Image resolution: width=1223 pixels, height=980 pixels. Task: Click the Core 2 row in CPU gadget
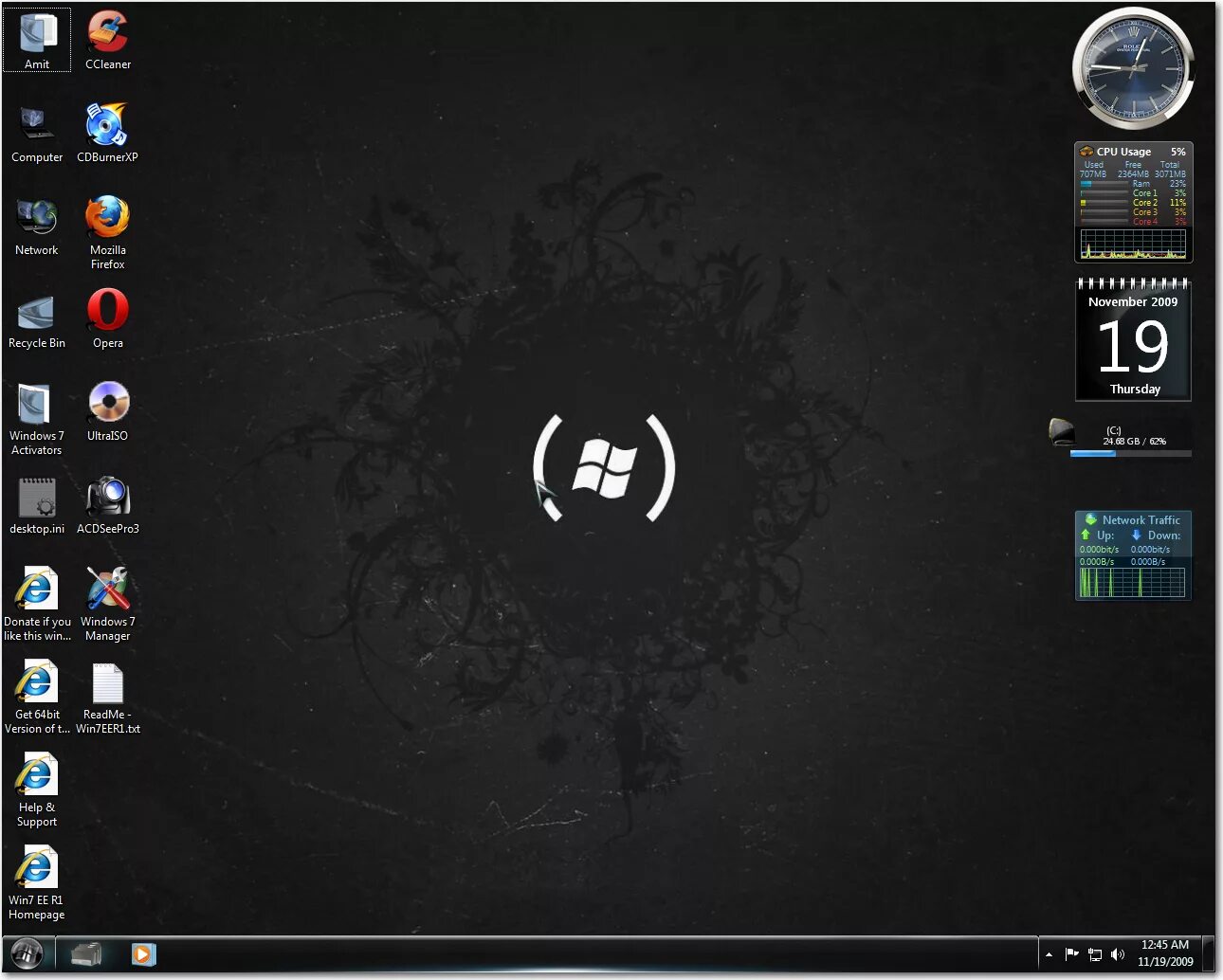pos(1133,203)
